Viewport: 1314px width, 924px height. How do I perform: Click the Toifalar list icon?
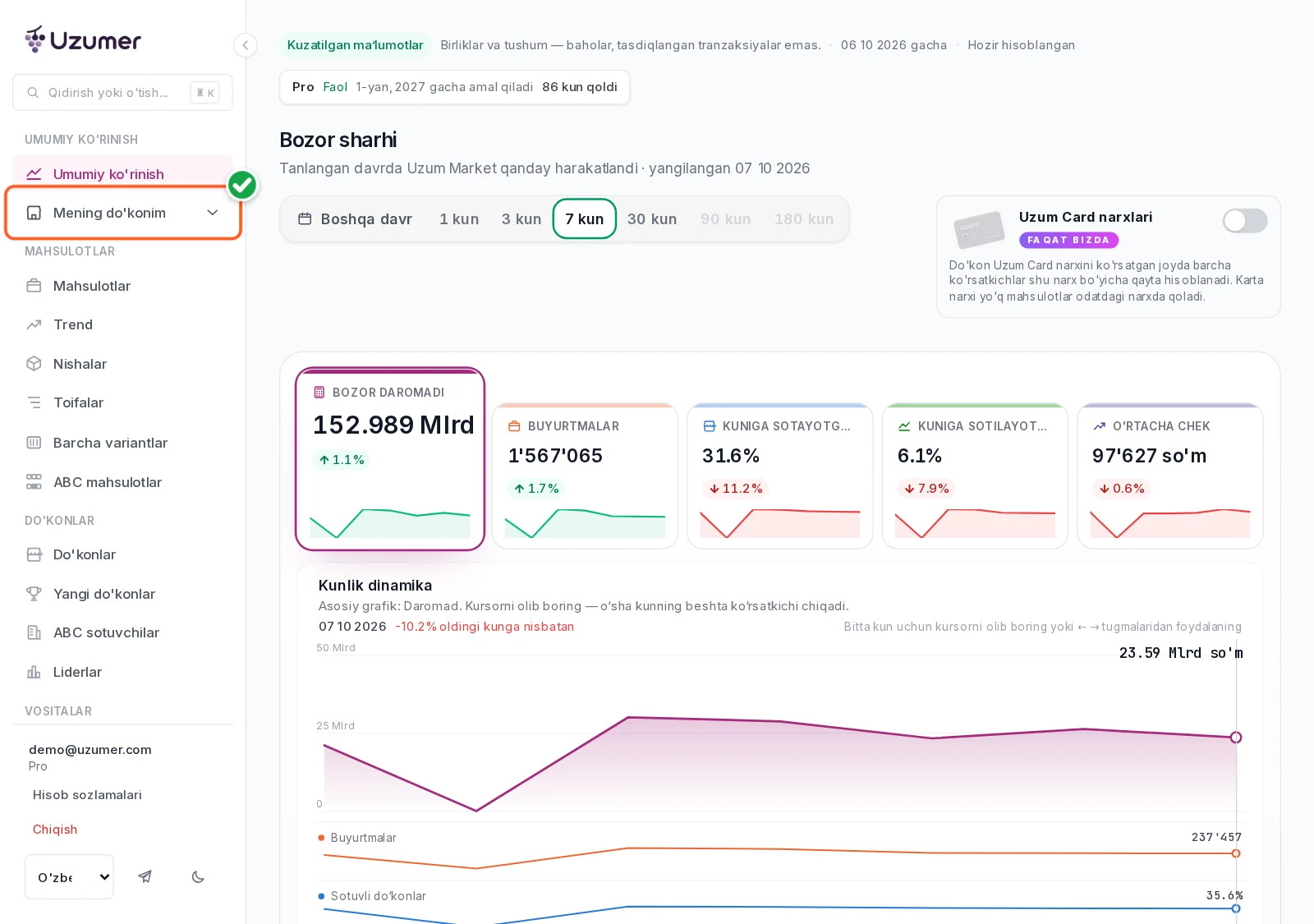pyautogui.click(x=34, y=402)
